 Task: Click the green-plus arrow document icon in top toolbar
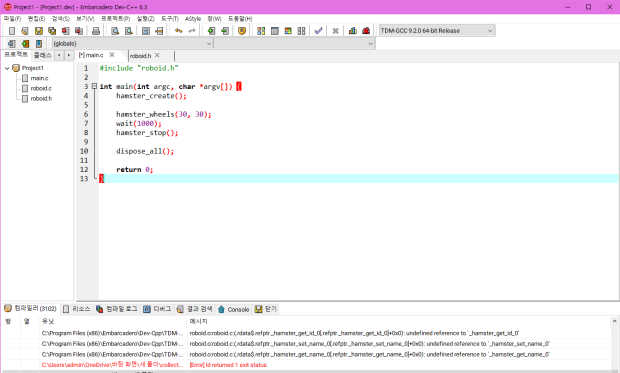(x=211, y=30)
